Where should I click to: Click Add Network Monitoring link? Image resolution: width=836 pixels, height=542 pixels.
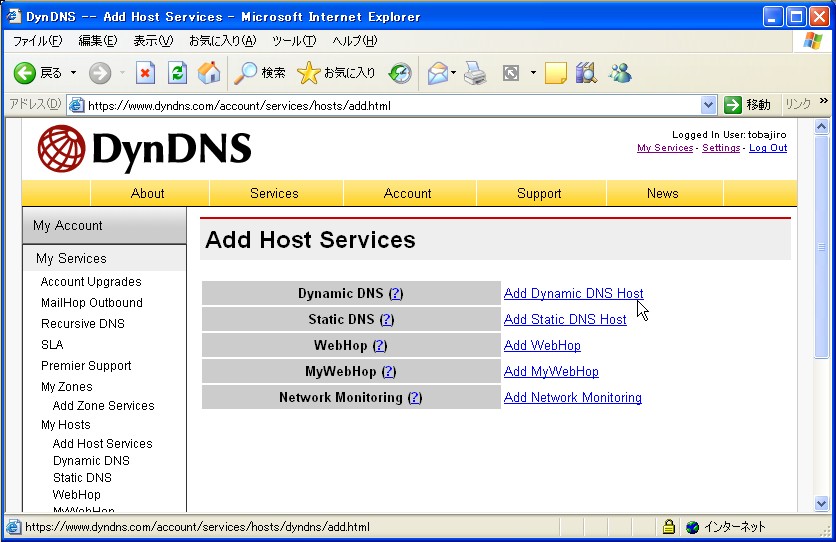[573, 398]
